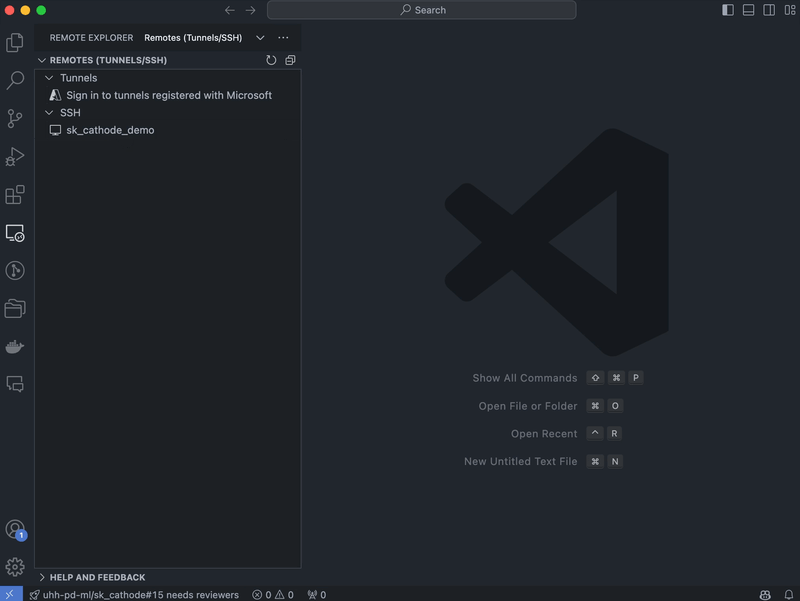Collapse all in Remotes section
Image resolution: width=800 pixels, height=601 pixels.
click(x=290, y=60)
